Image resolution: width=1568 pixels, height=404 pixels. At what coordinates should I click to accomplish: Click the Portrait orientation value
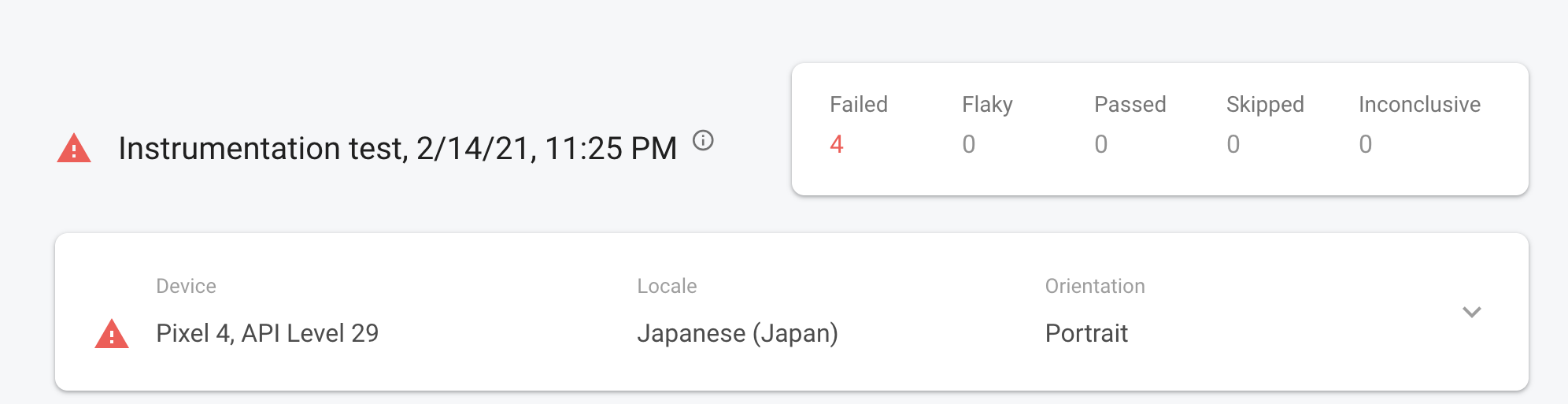tap(1086, 333)
